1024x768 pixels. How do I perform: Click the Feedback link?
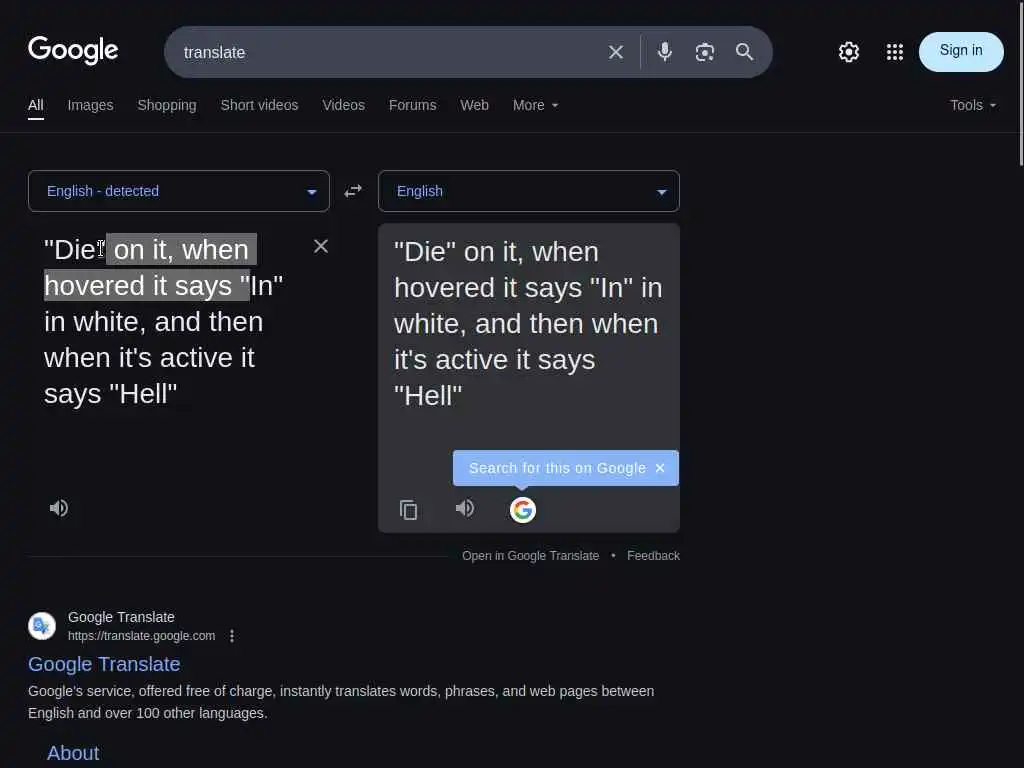[x=653, y=556]
